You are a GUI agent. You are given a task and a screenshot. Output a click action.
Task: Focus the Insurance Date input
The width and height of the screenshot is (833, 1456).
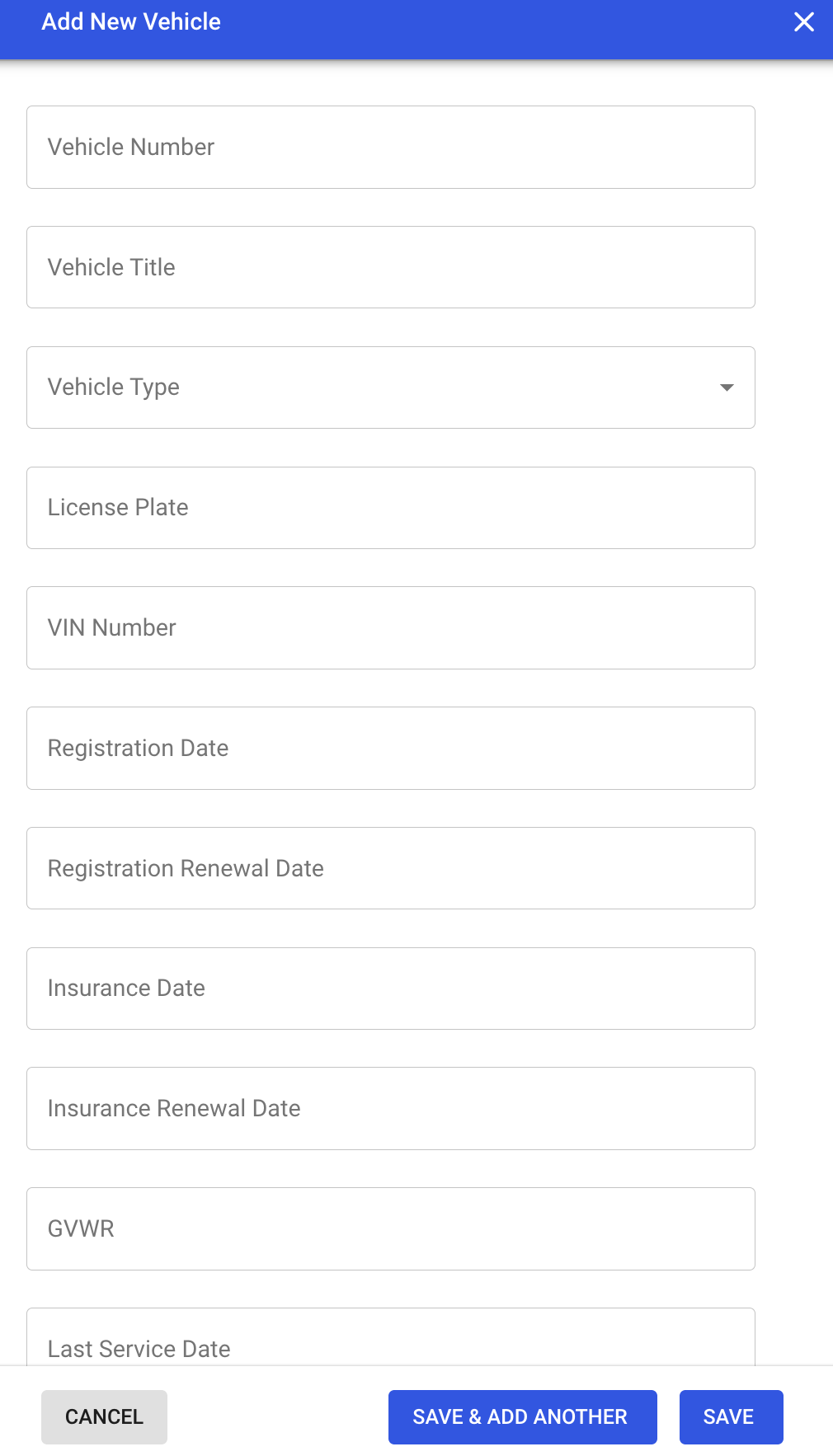click(x=391, y=989)
